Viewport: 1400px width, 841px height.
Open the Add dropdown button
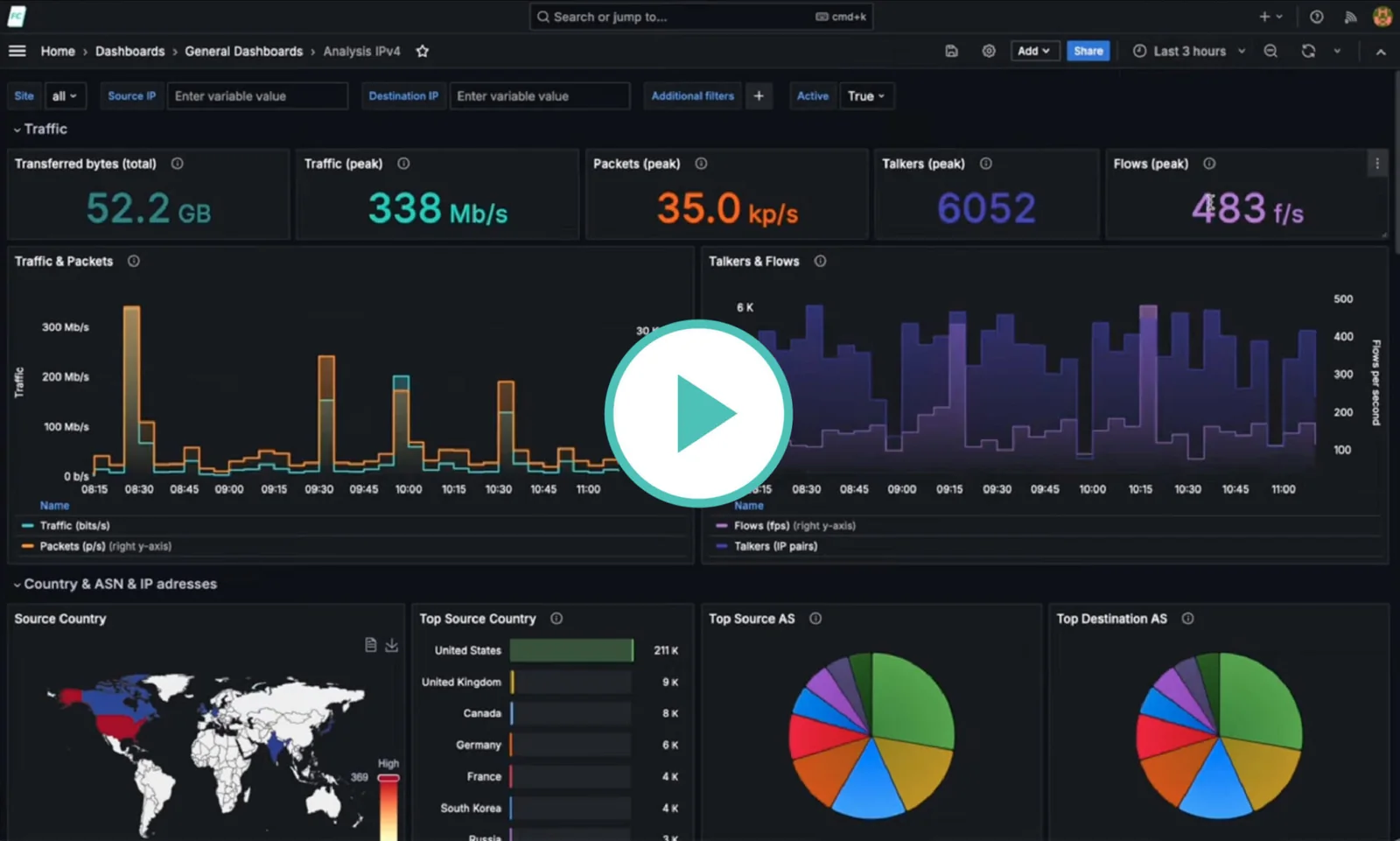coord(1033,51)
